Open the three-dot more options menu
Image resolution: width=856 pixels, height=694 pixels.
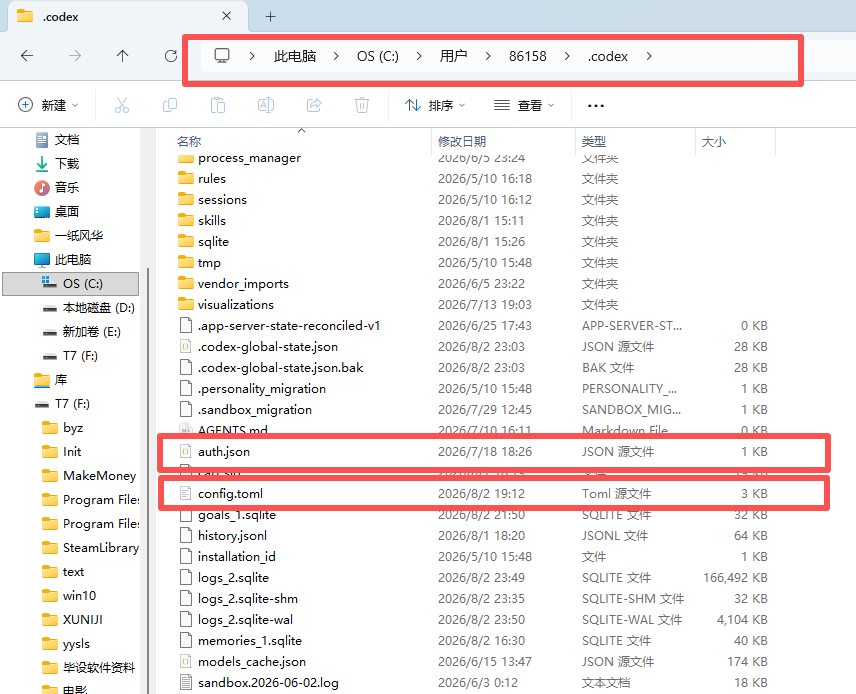[596, 105]
